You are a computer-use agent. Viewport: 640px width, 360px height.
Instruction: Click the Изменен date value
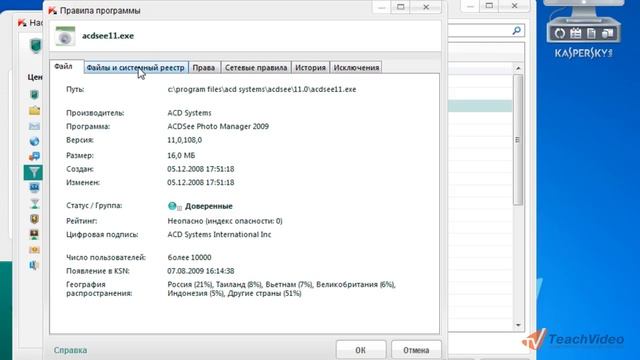pos(200,182)
